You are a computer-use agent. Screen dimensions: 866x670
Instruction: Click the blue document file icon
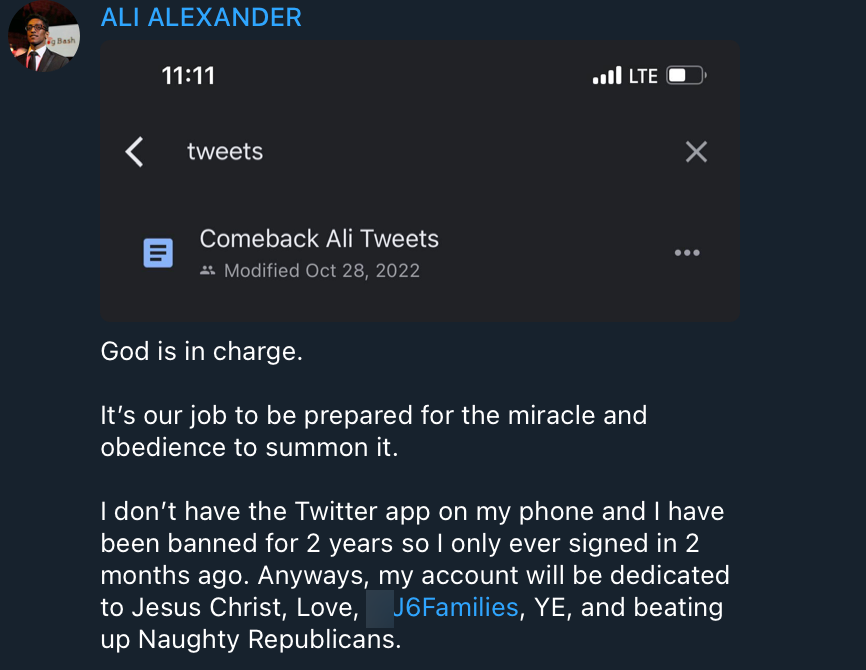coord(158,253)
